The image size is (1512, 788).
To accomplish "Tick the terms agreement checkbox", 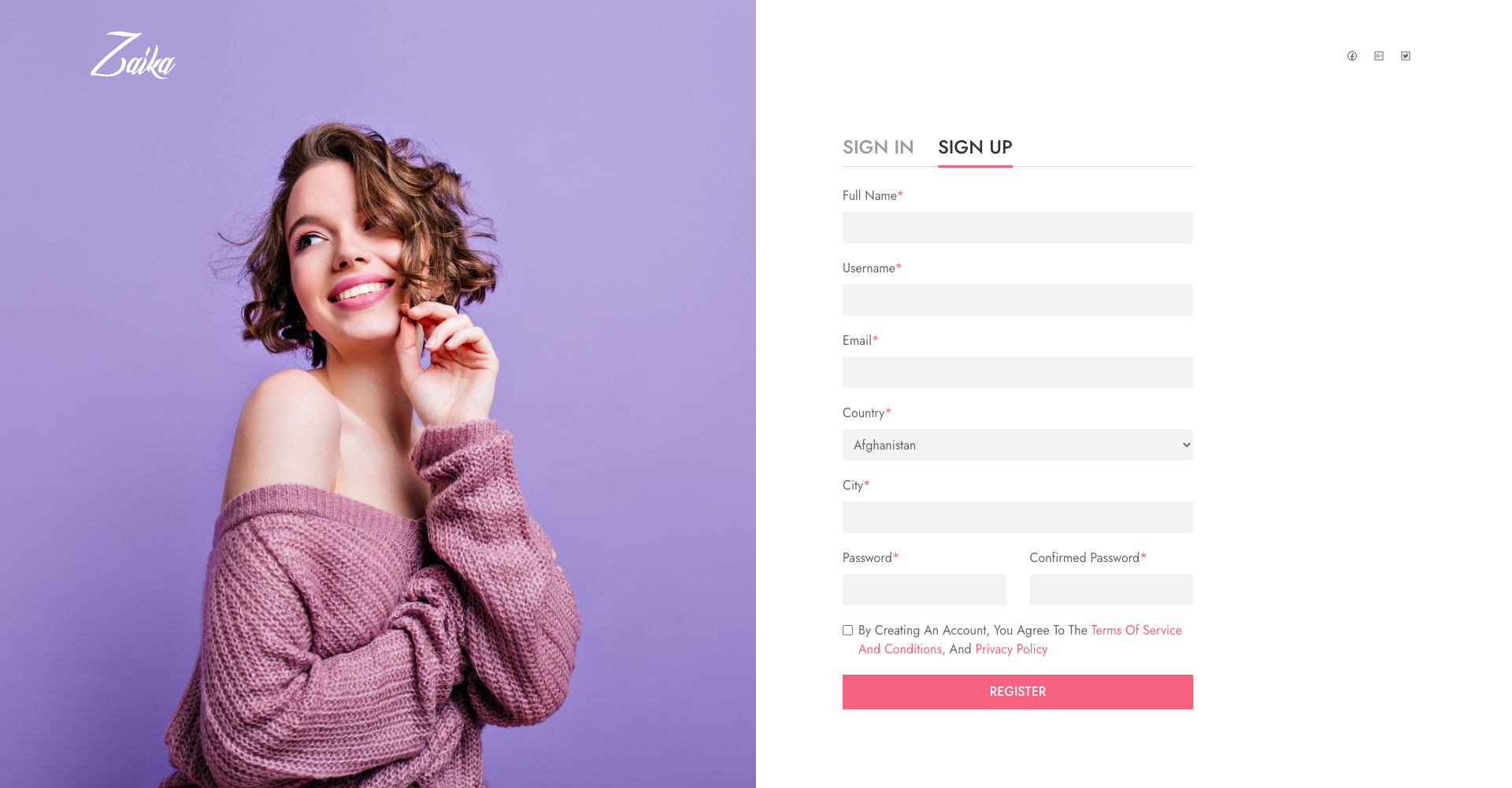I will click(847, 631).
